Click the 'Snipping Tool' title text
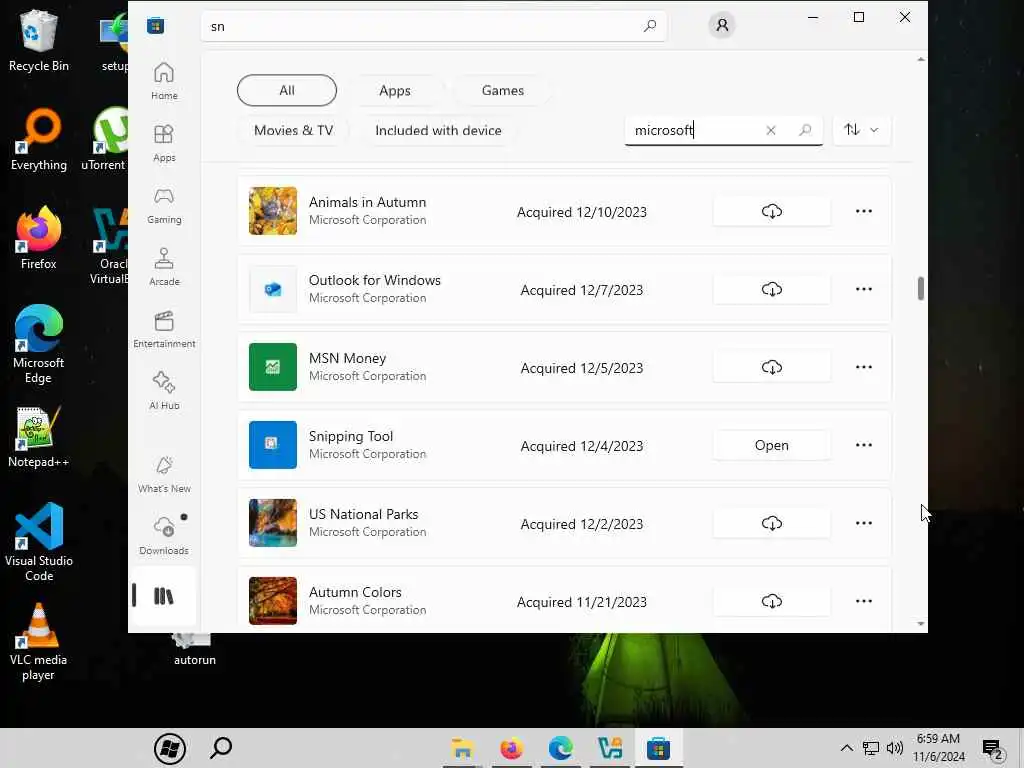 (351, 436)
